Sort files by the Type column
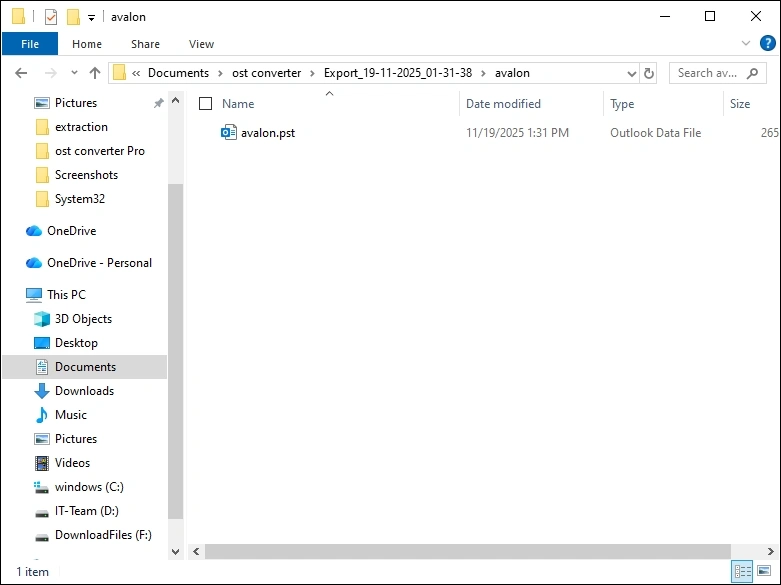This screenshot has width=781, height=585. pyautogui.click(x=622, y=104)
